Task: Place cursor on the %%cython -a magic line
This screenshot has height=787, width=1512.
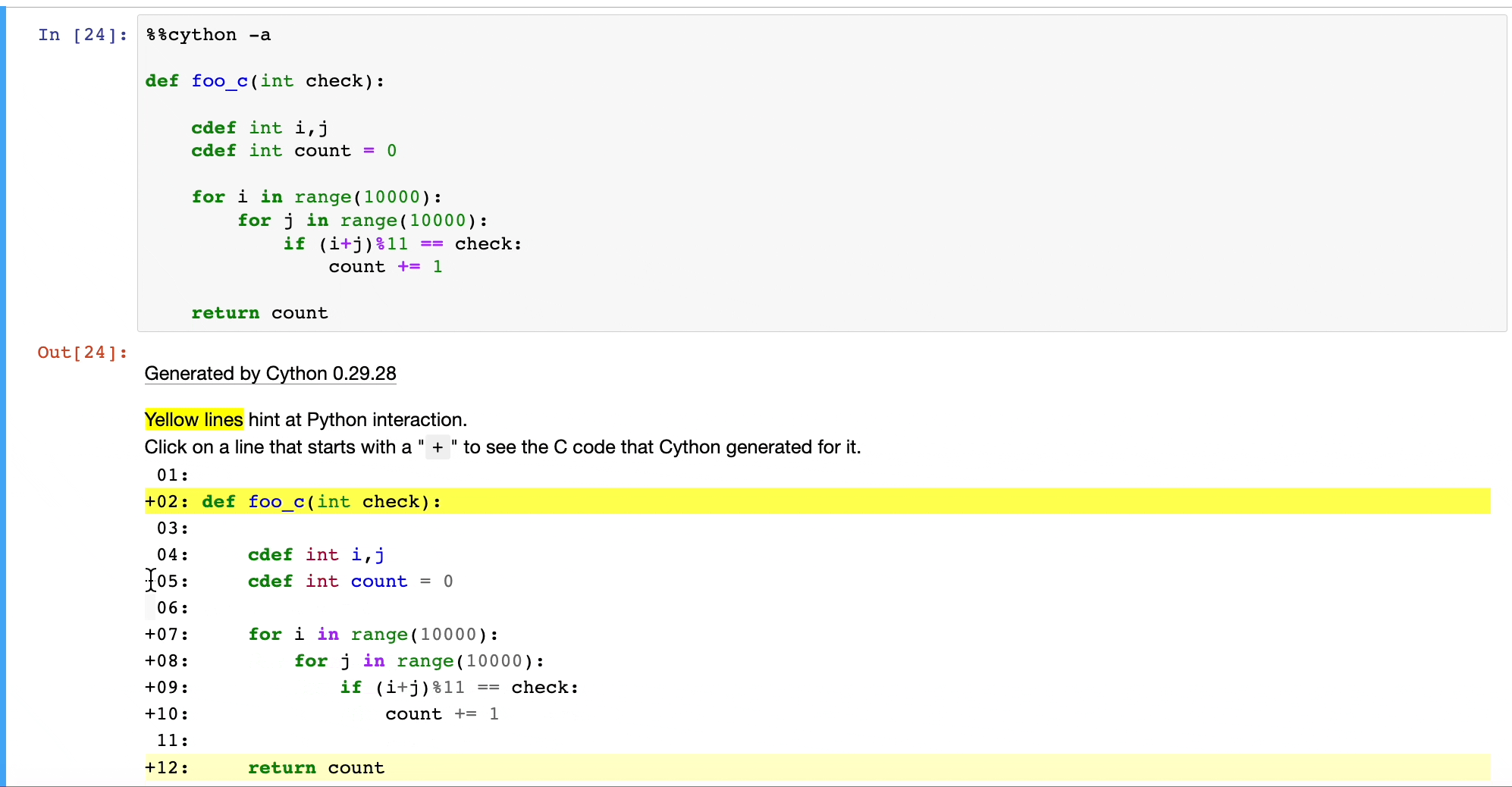Action: [x=208, y=35]
